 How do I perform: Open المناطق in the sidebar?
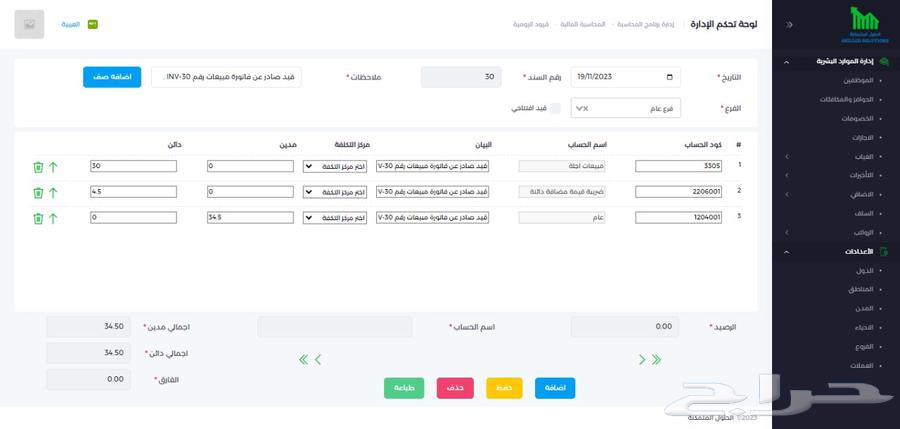coord(862,289)
